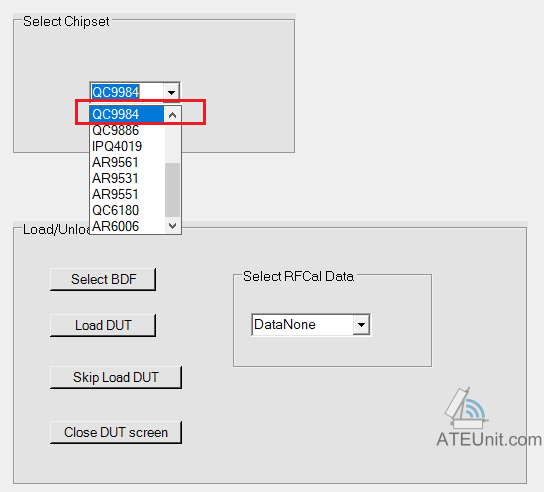
Task: Select QC9886 from the chipset list
Action: (x=127, y=130)
